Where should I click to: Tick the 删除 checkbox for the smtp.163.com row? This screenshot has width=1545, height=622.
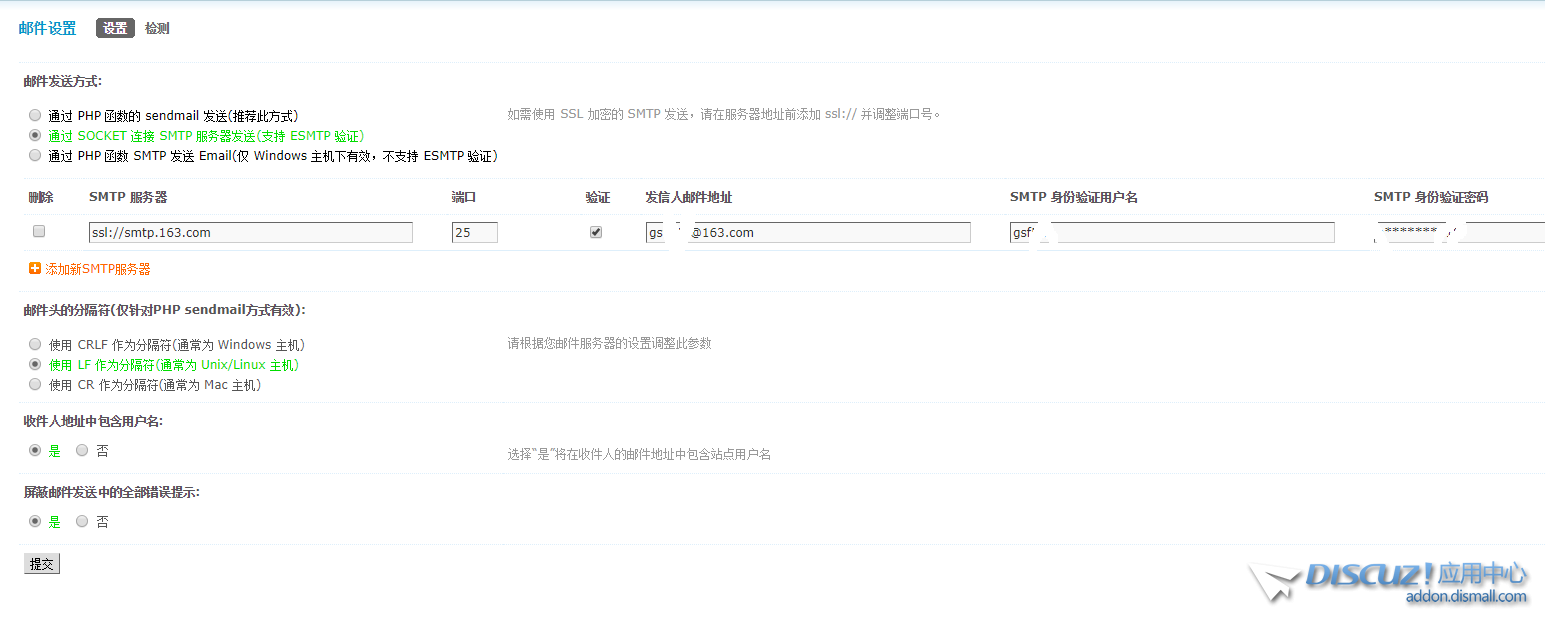click(x=39, y=231)
